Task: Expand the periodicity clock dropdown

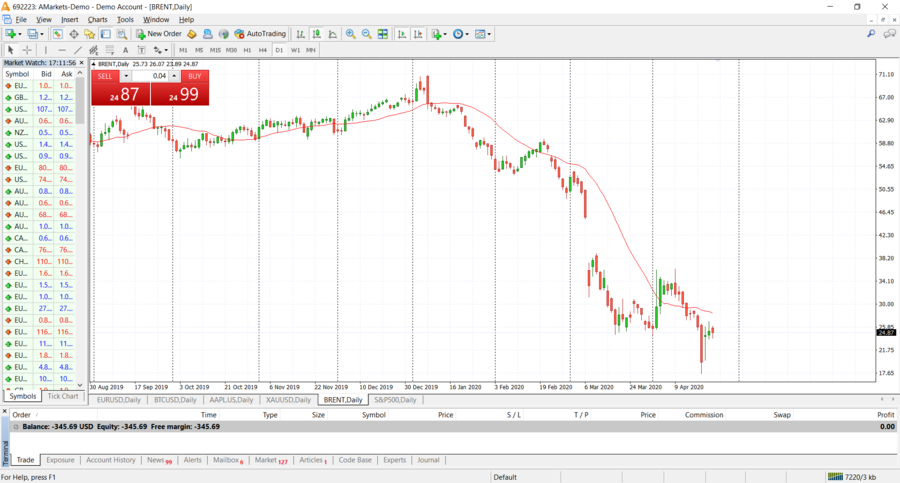Action: coord(461,34)
